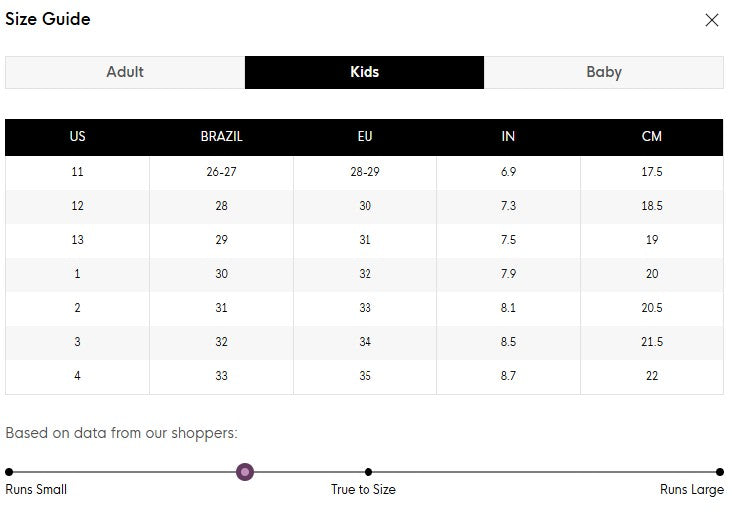Switch to the Adult size tab
The height and width of the screenshot is (525, 738).
point(125,72)
